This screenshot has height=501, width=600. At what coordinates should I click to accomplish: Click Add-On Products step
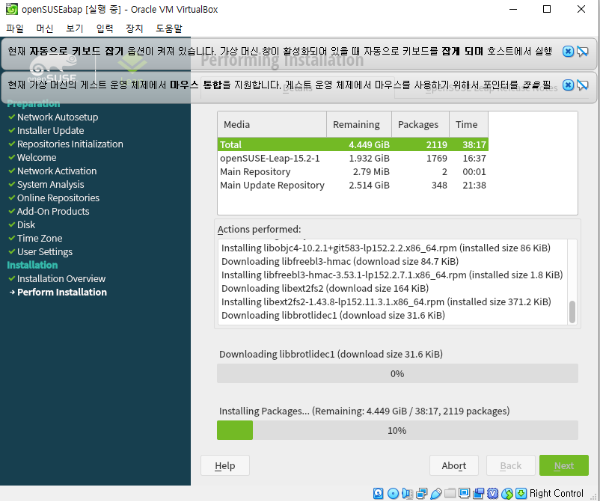click(x=53, y=211)
